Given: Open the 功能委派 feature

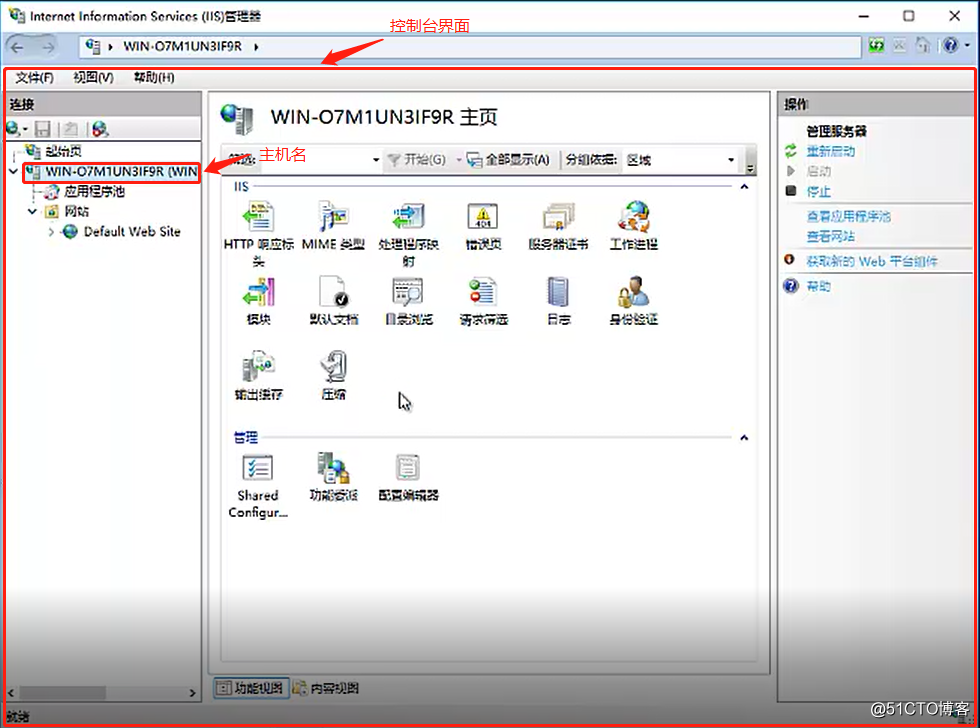Looking at the screenshot, I should pyautogui.click(x=333, y=477).
